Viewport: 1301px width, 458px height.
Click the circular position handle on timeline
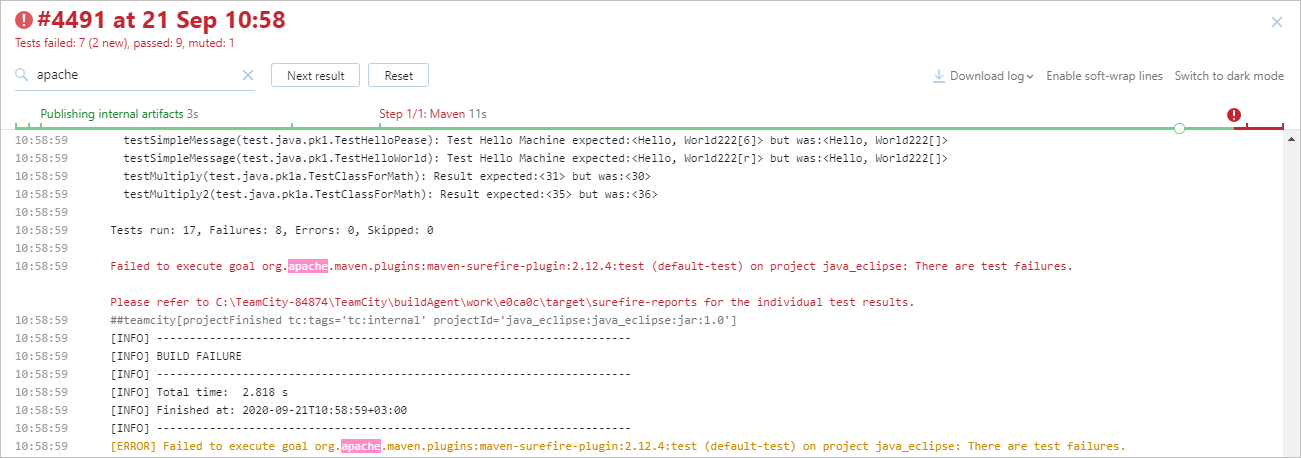[1179, 128]
